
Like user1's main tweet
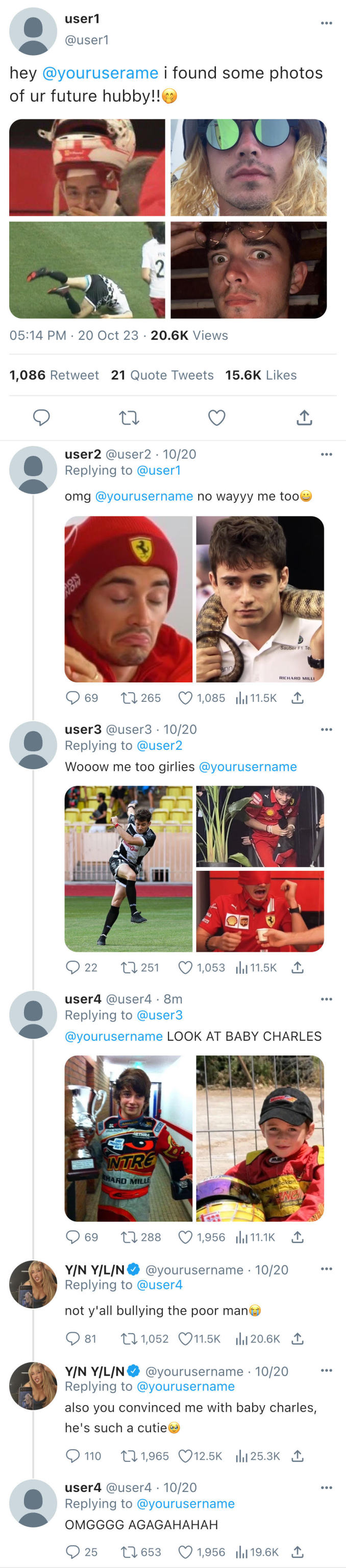[216, 418]
